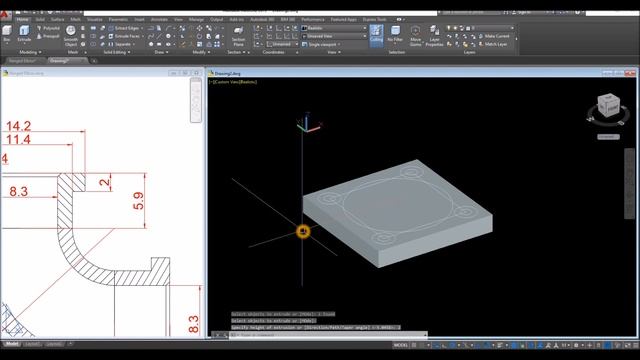Open Layer Properties

(x=434, y=36)
